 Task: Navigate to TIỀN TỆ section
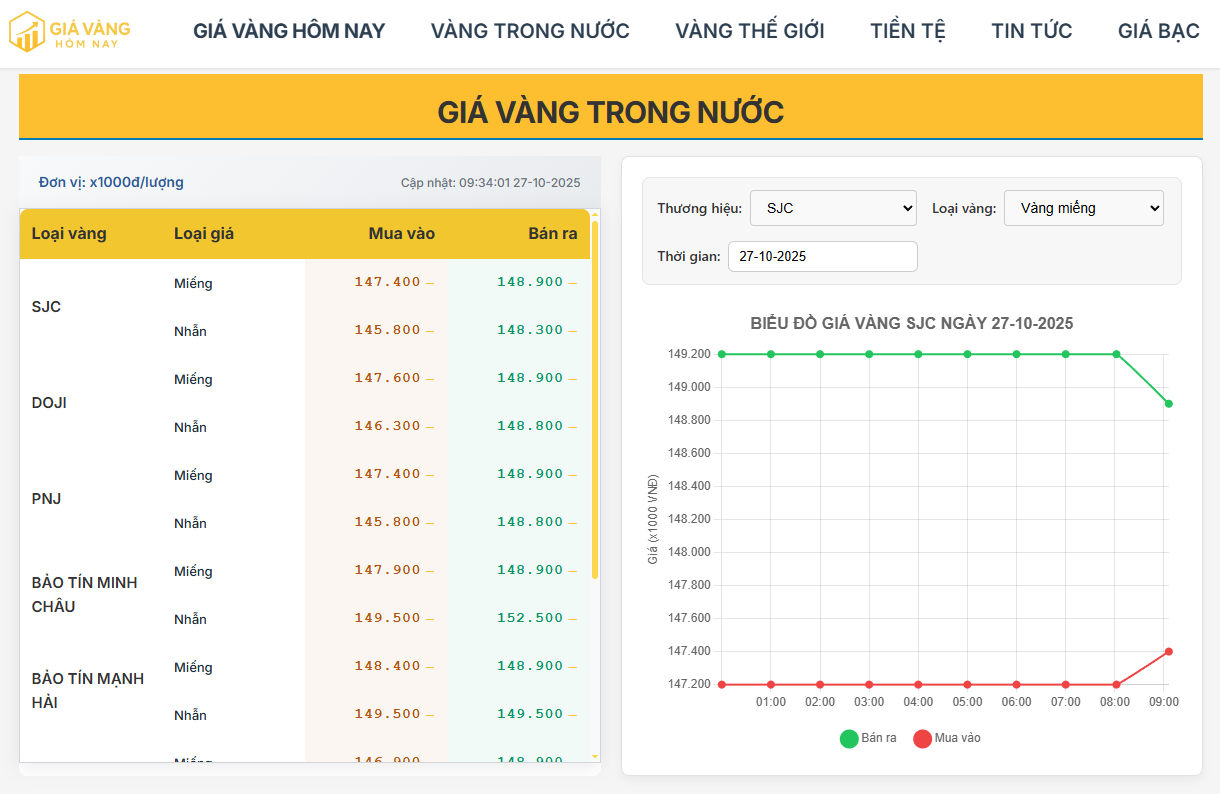907,31
